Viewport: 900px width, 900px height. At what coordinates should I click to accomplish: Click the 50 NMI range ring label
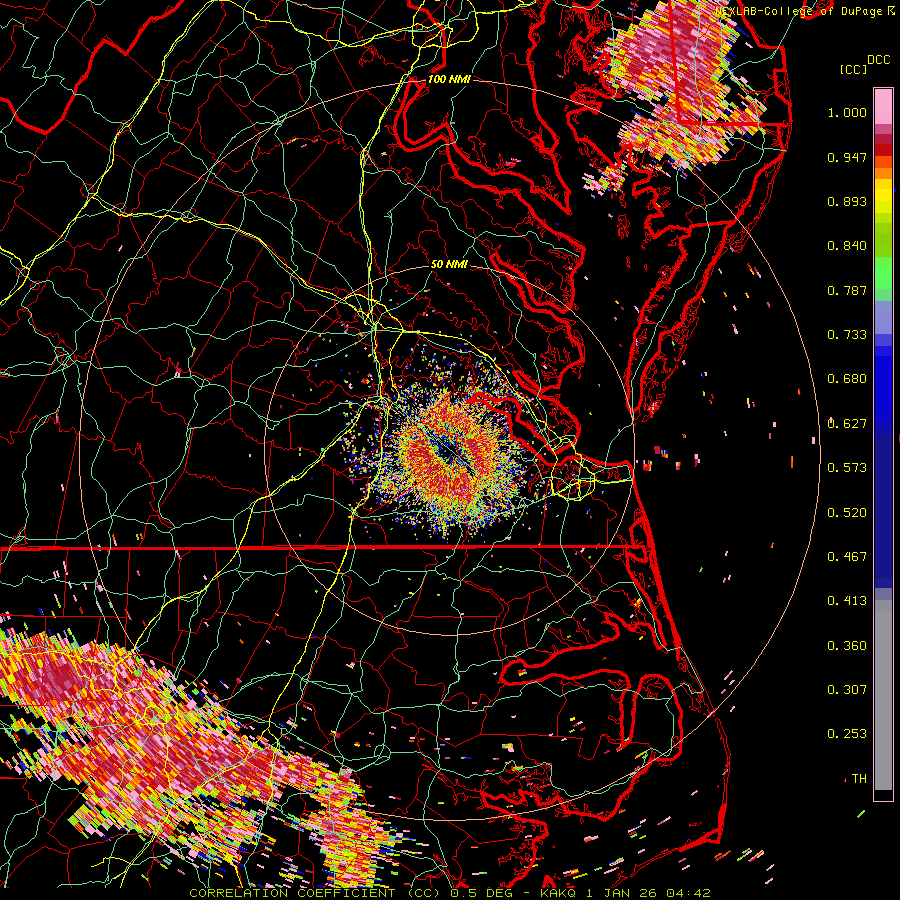click(449, 265)
